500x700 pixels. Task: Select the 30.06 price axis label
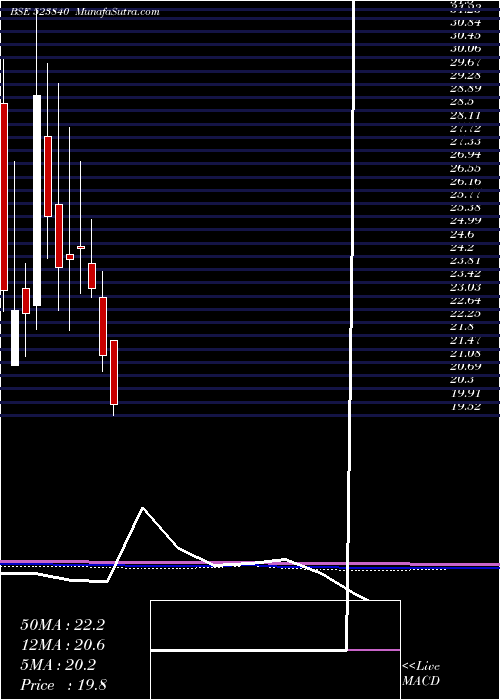(x=465, y=49)
